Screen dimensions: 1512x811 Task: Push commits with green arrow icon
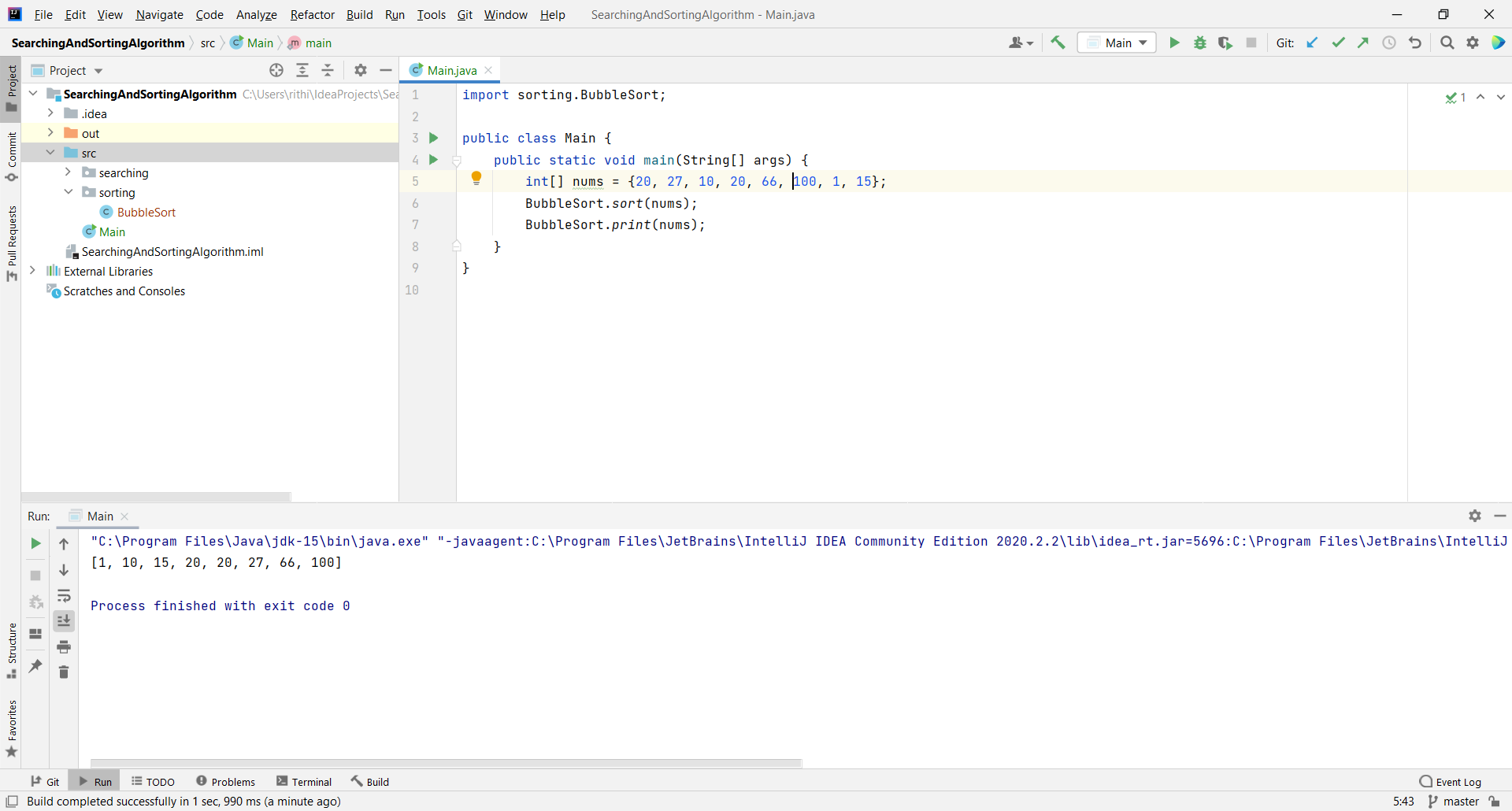[1363, 43]
